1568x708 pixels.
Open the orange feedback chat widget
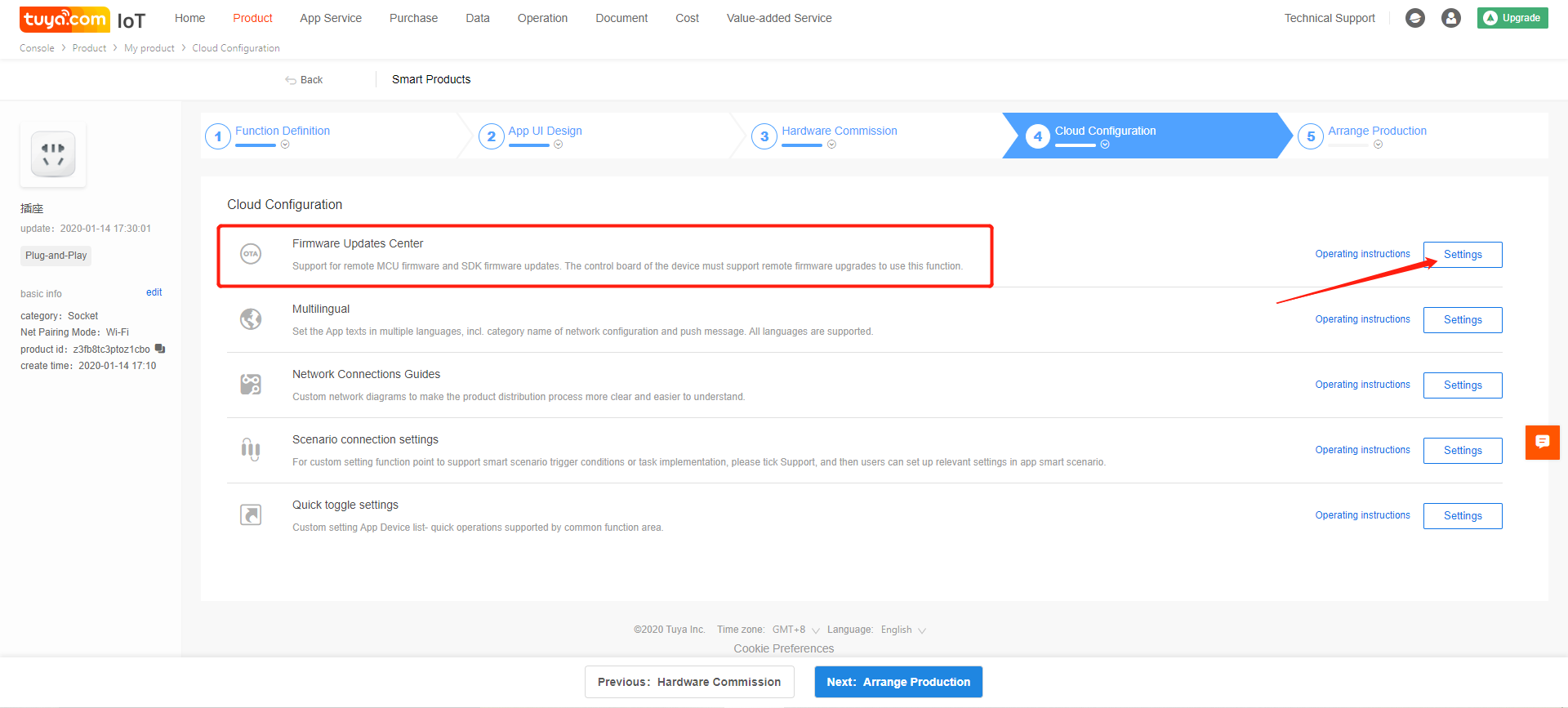click(1542, 442)
